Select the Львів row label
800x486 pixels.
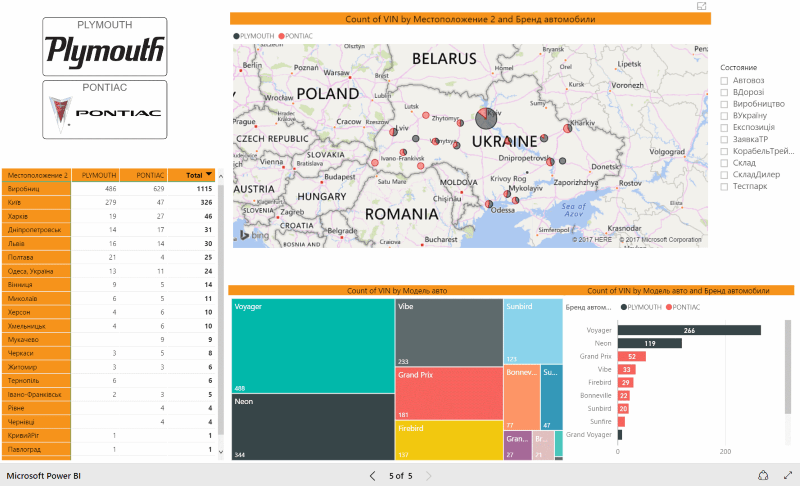coord(16,244)
